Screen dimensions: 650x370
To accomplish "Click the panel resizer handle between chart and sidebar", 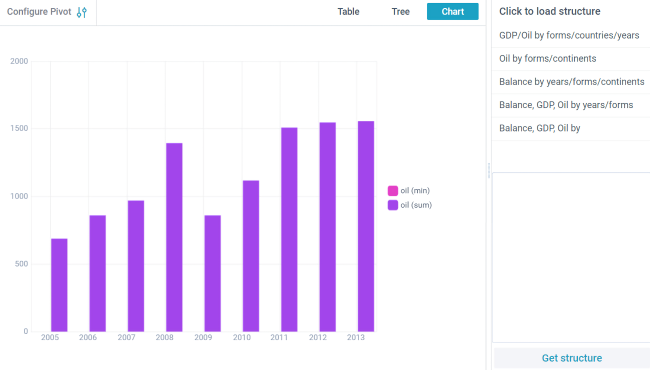I will [489, 170].
